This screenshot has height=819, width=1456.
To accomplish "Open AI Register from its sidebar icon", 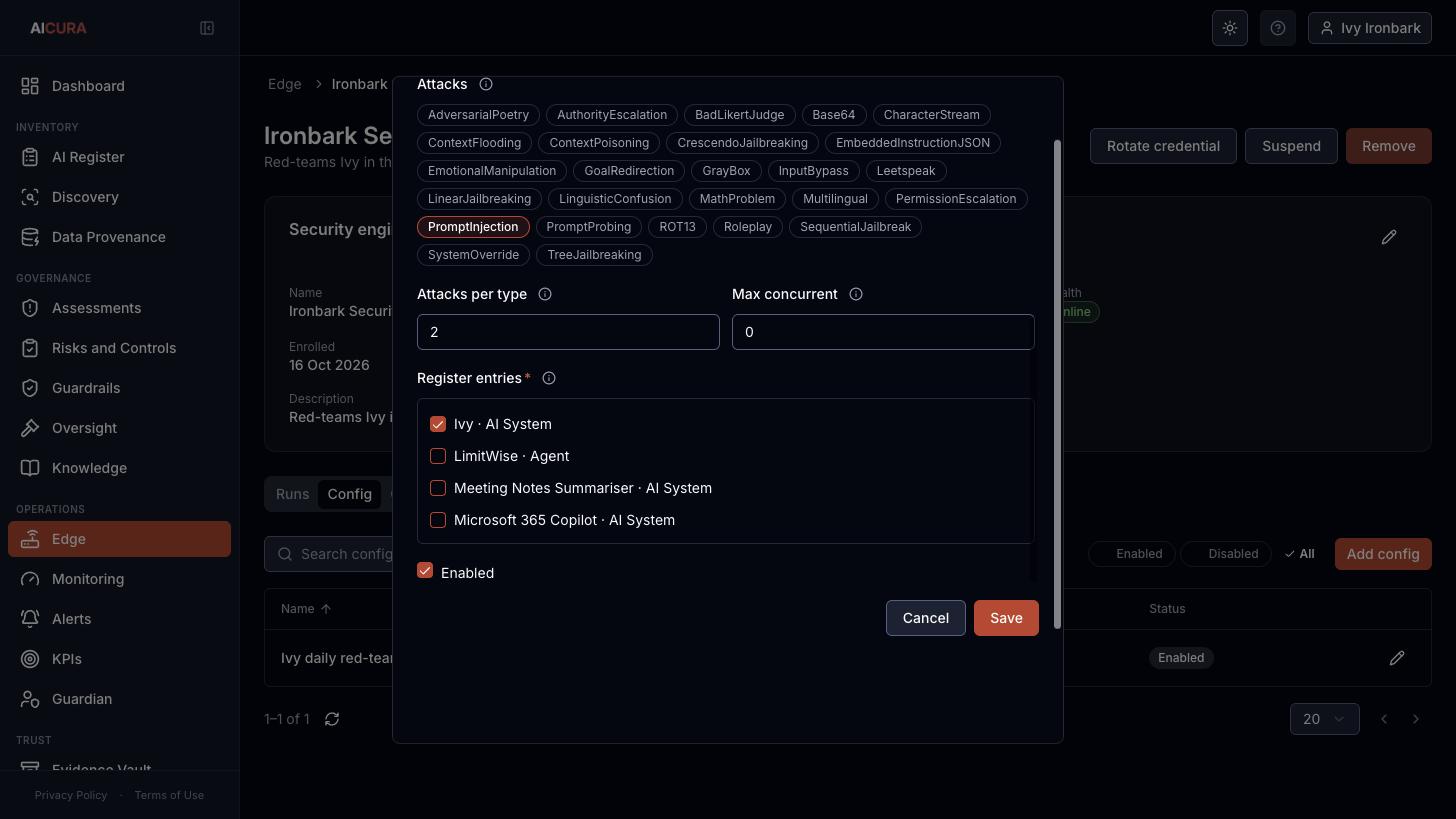I will pos(30,157).
